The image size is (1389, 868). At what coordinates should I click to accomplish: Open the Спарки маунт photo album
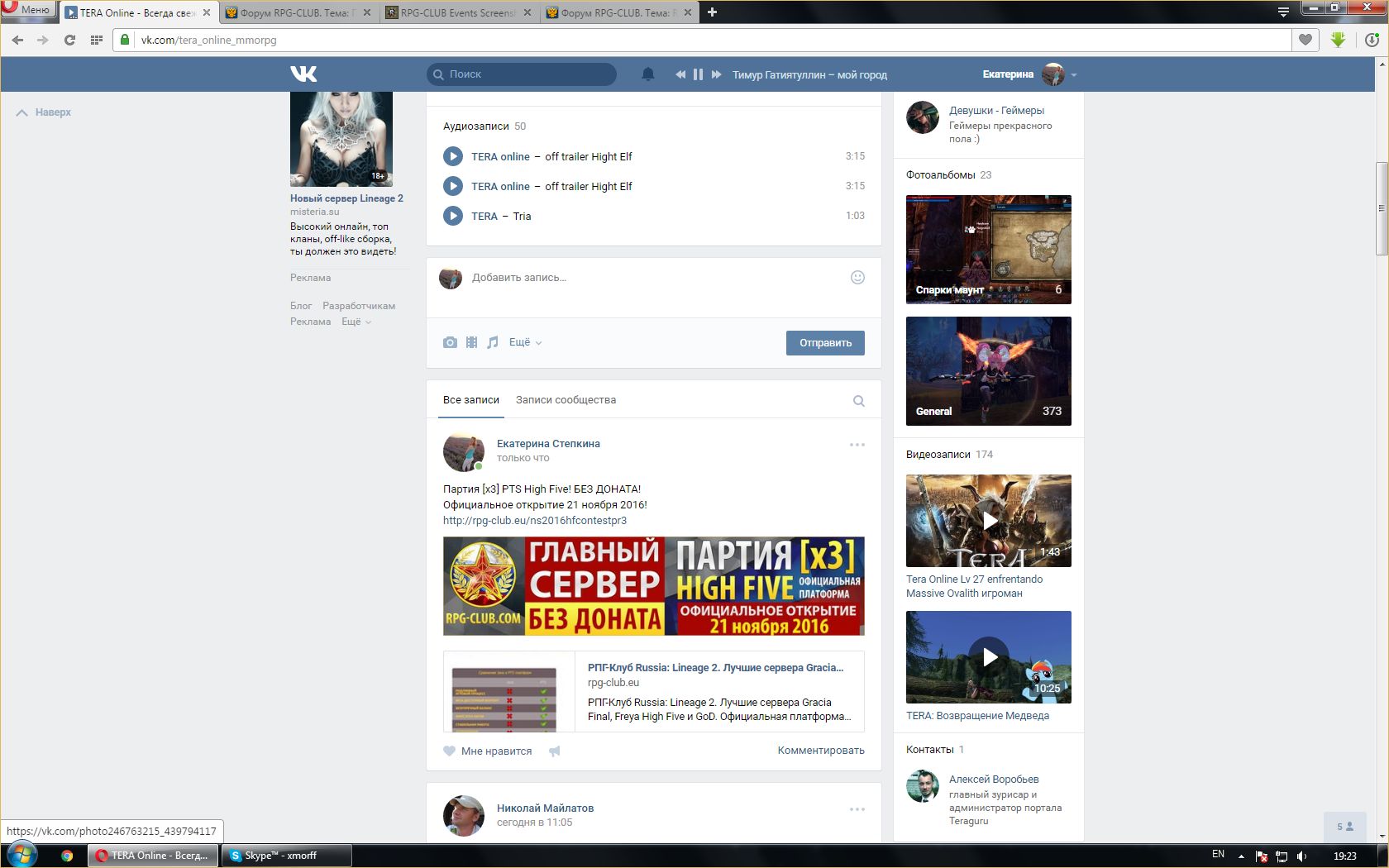point(989,250)
